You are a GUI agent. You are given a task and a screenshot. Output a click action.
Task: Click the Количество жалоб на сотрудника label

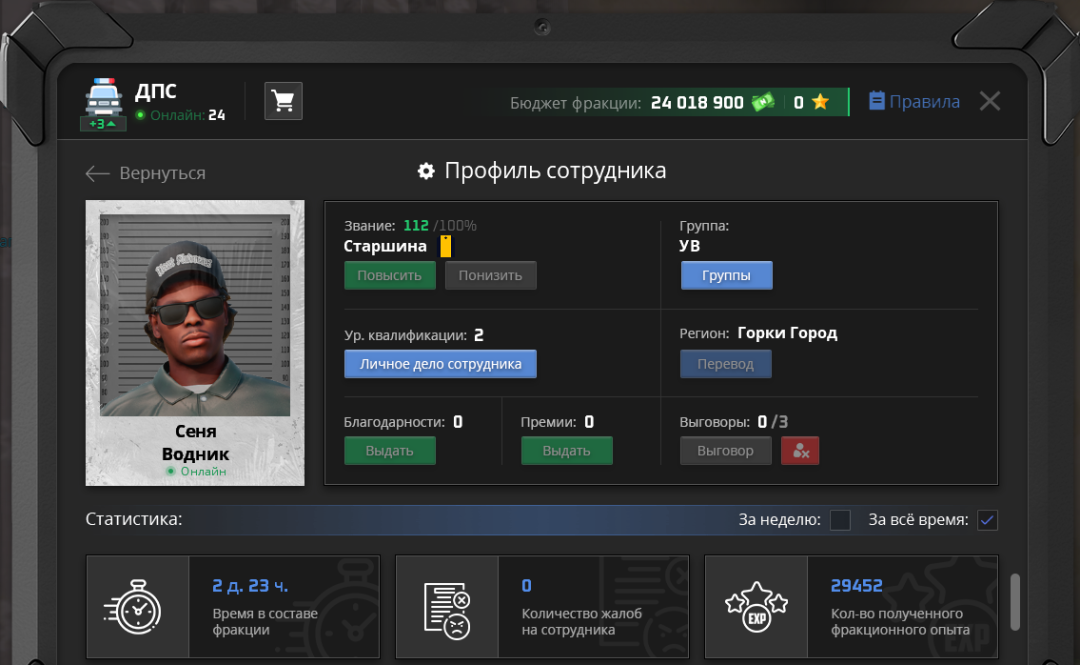[581, 622]
